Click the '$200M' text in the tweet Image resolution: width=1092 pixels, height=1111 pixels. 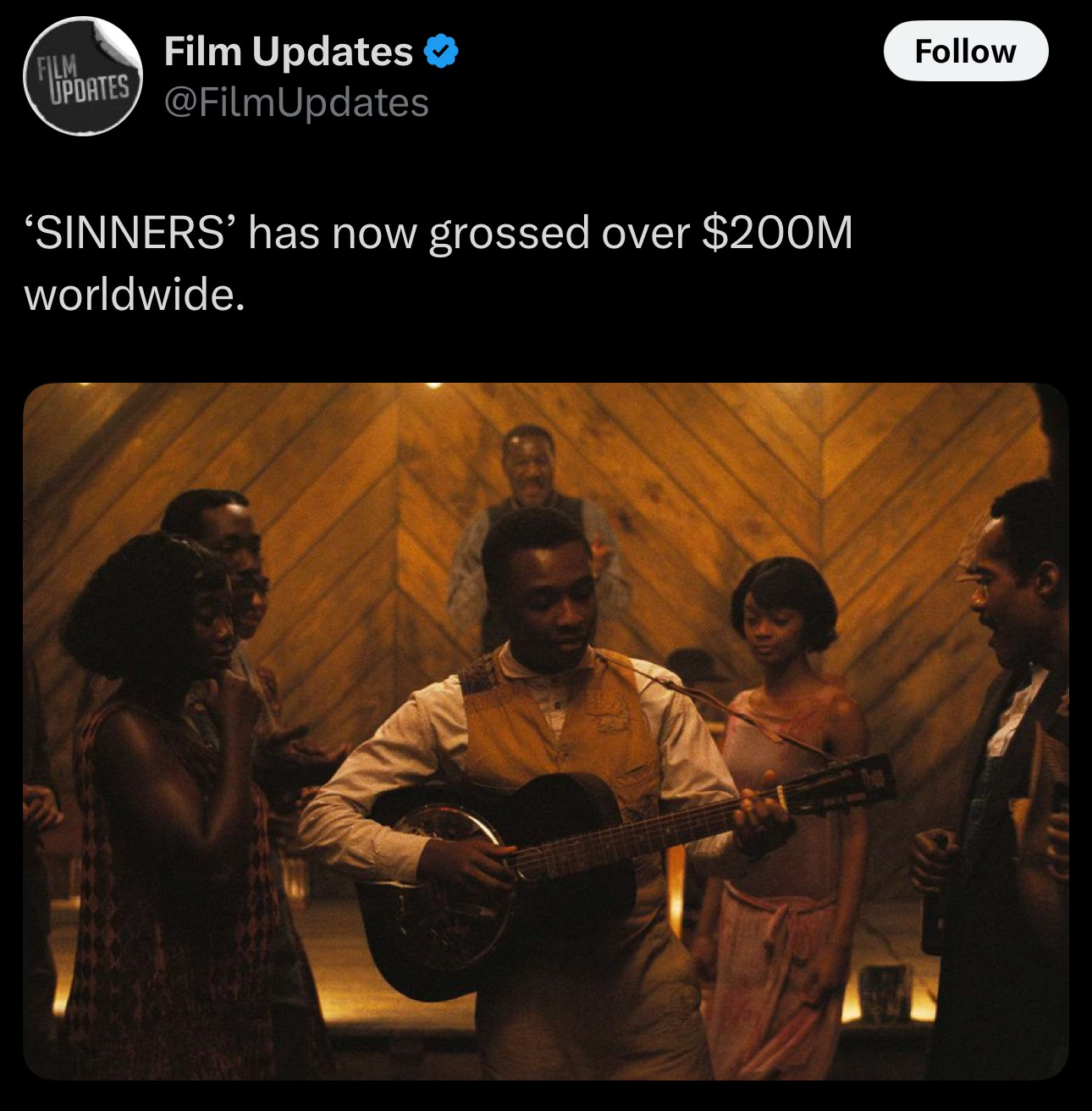[777, 233]
